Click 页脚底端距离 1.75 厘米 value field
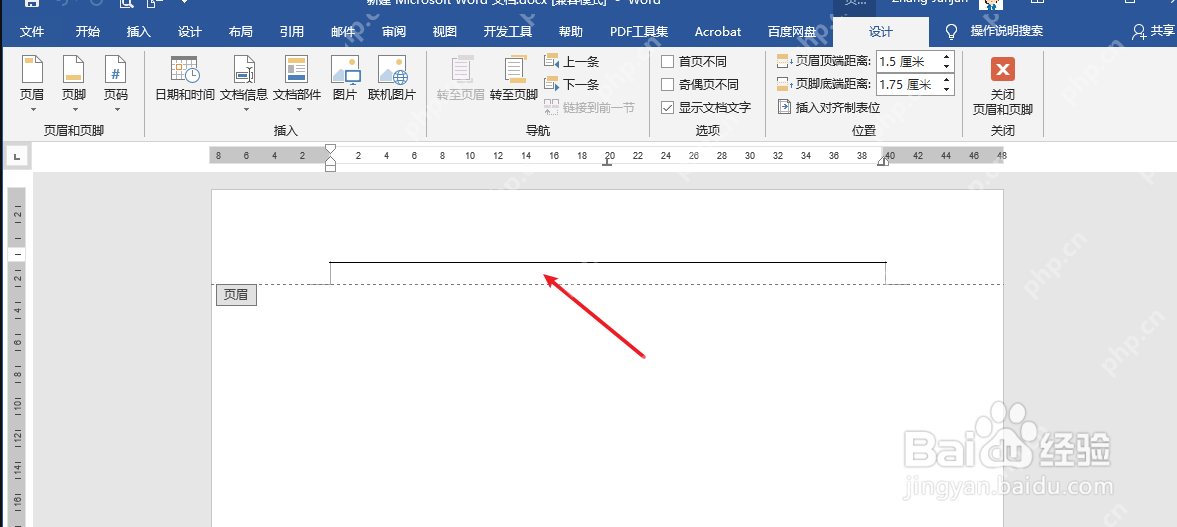 click(908, 84)
